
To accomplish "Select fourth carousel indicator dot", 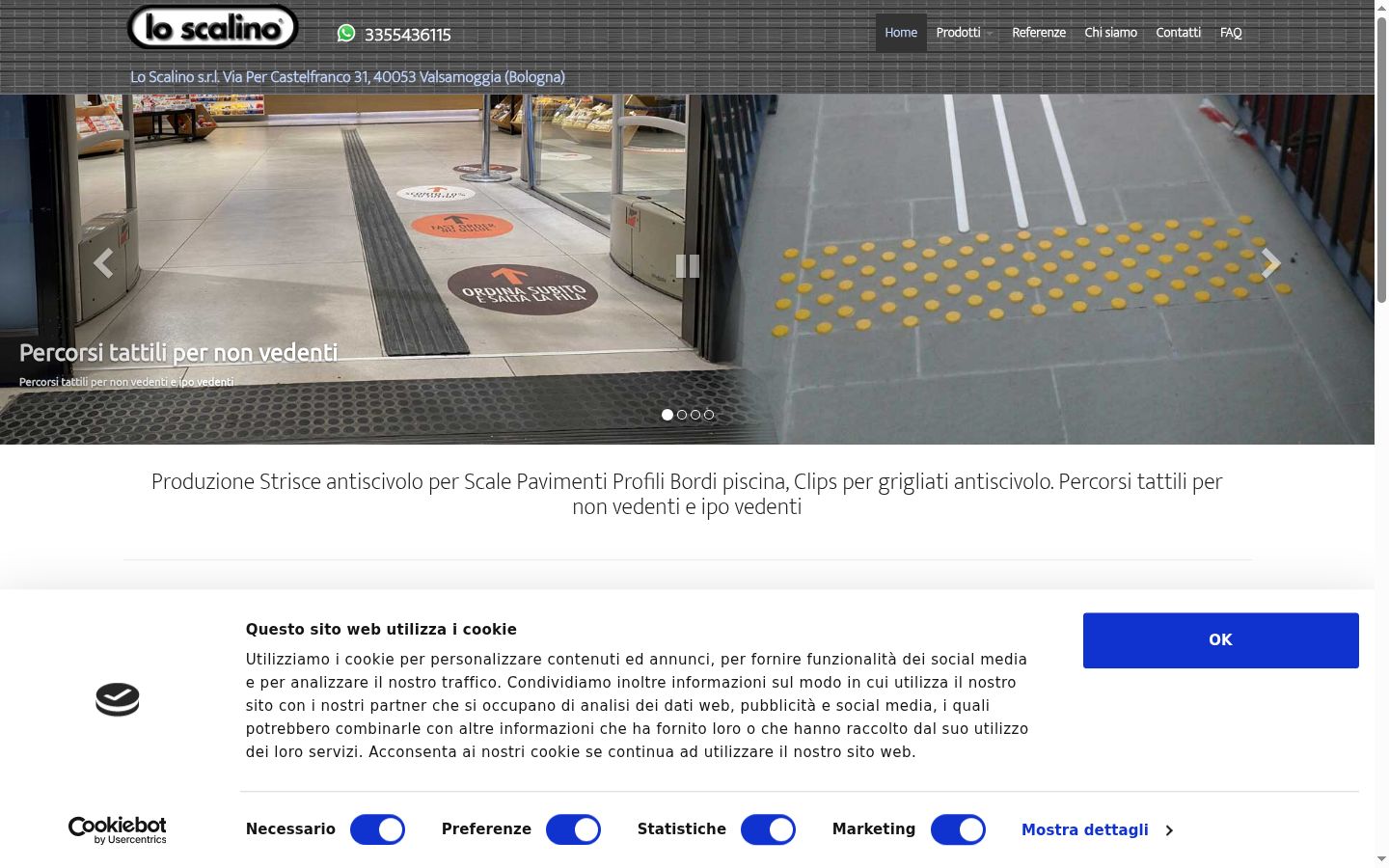I will pyautogui.click(x=709, y=415).
